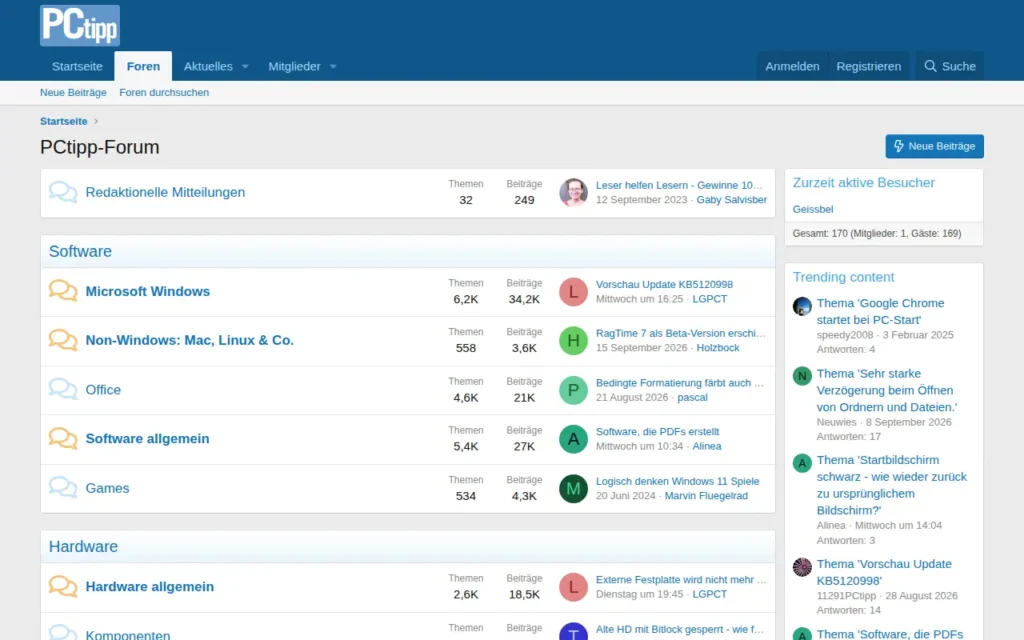Screen dimensions: 1024x640
Task: Open the Redaktionelle Mitteilungen forum
Action: pos(165,192)
